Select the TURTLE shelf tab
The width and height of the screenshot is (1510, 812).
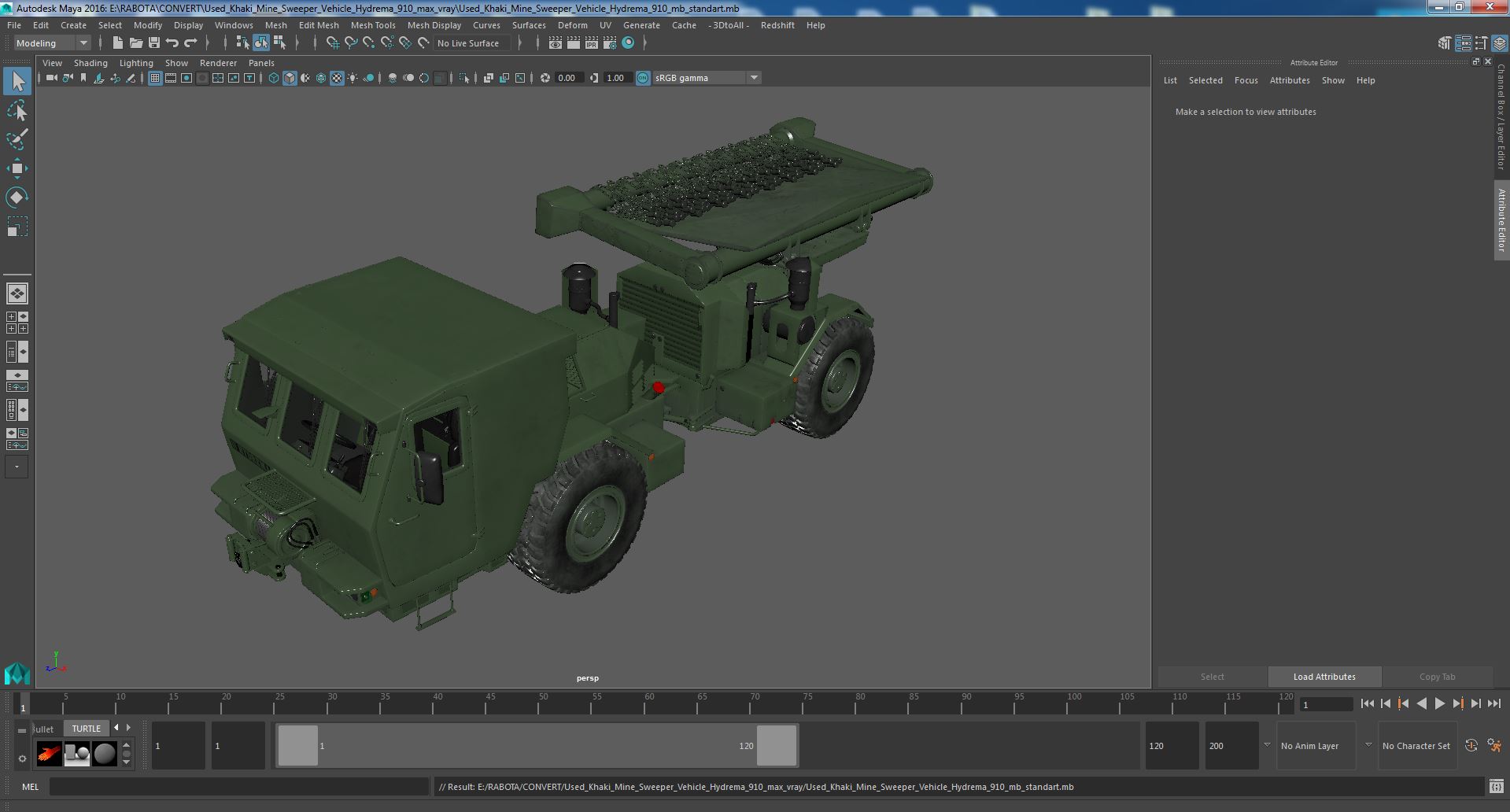[87, 729]
